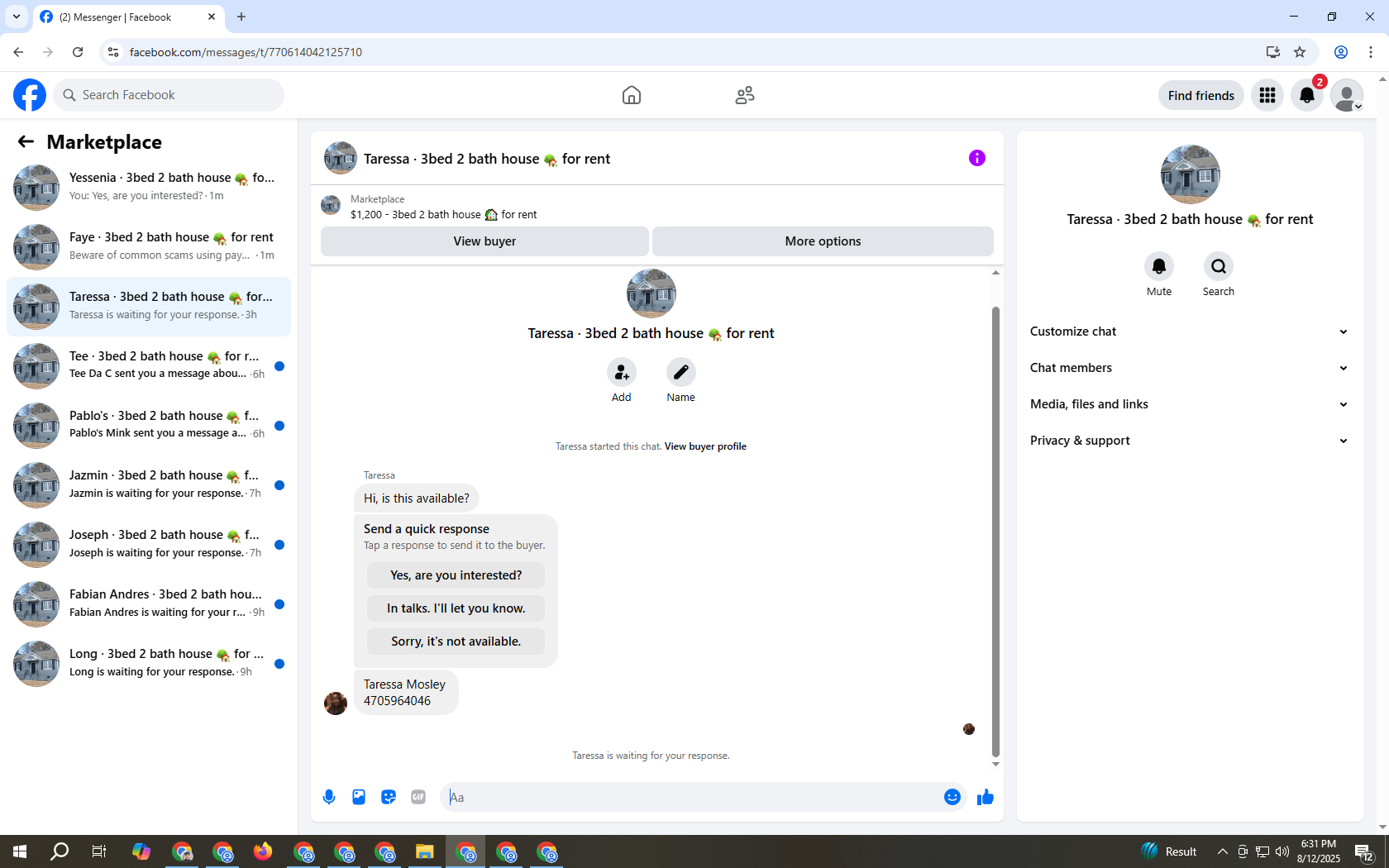Edit chat name using the Name pencil icon
1389x868 pixels.
681,372
